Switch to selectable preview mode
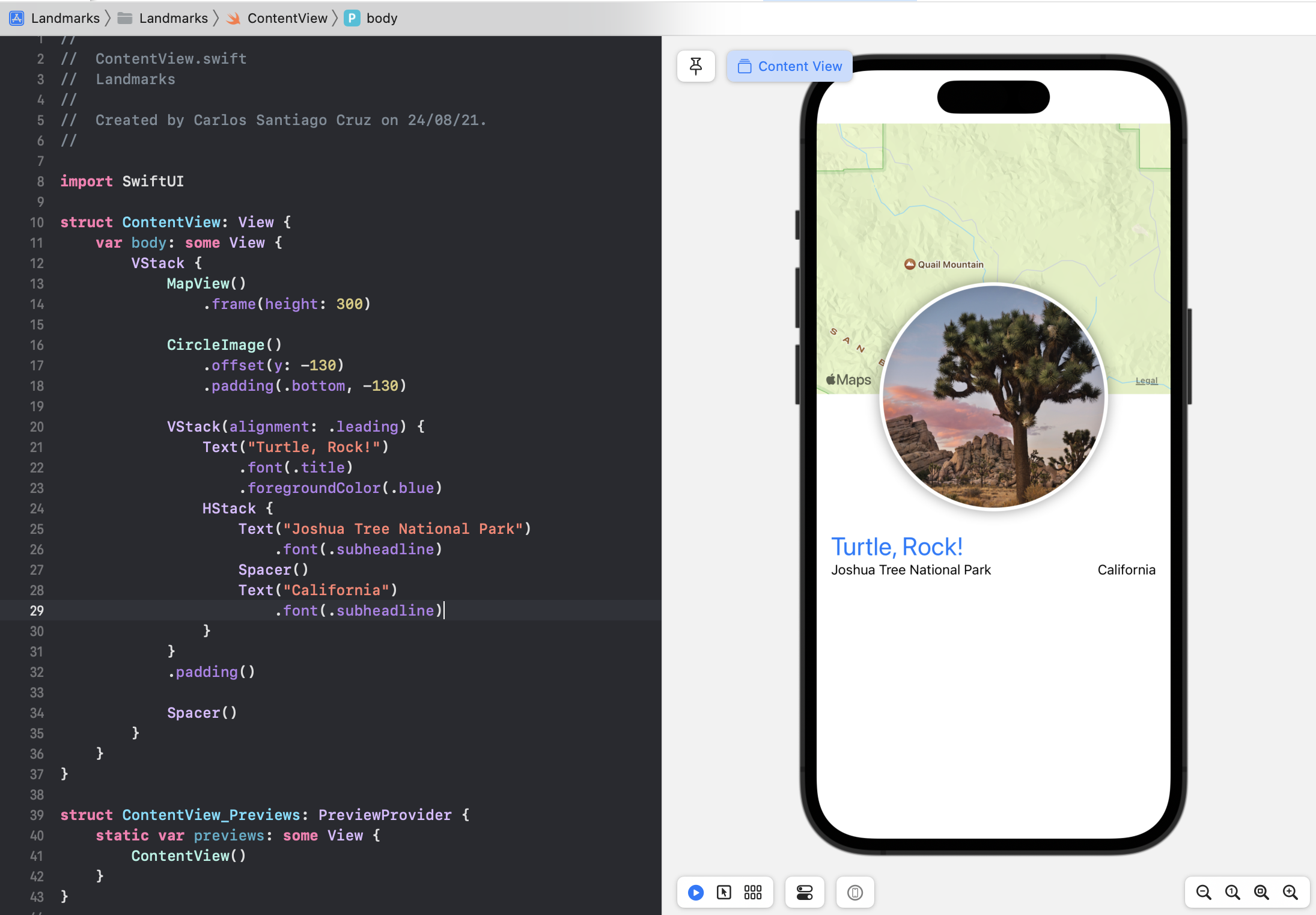Screen dimensions: 1316x915 point(724,892)
